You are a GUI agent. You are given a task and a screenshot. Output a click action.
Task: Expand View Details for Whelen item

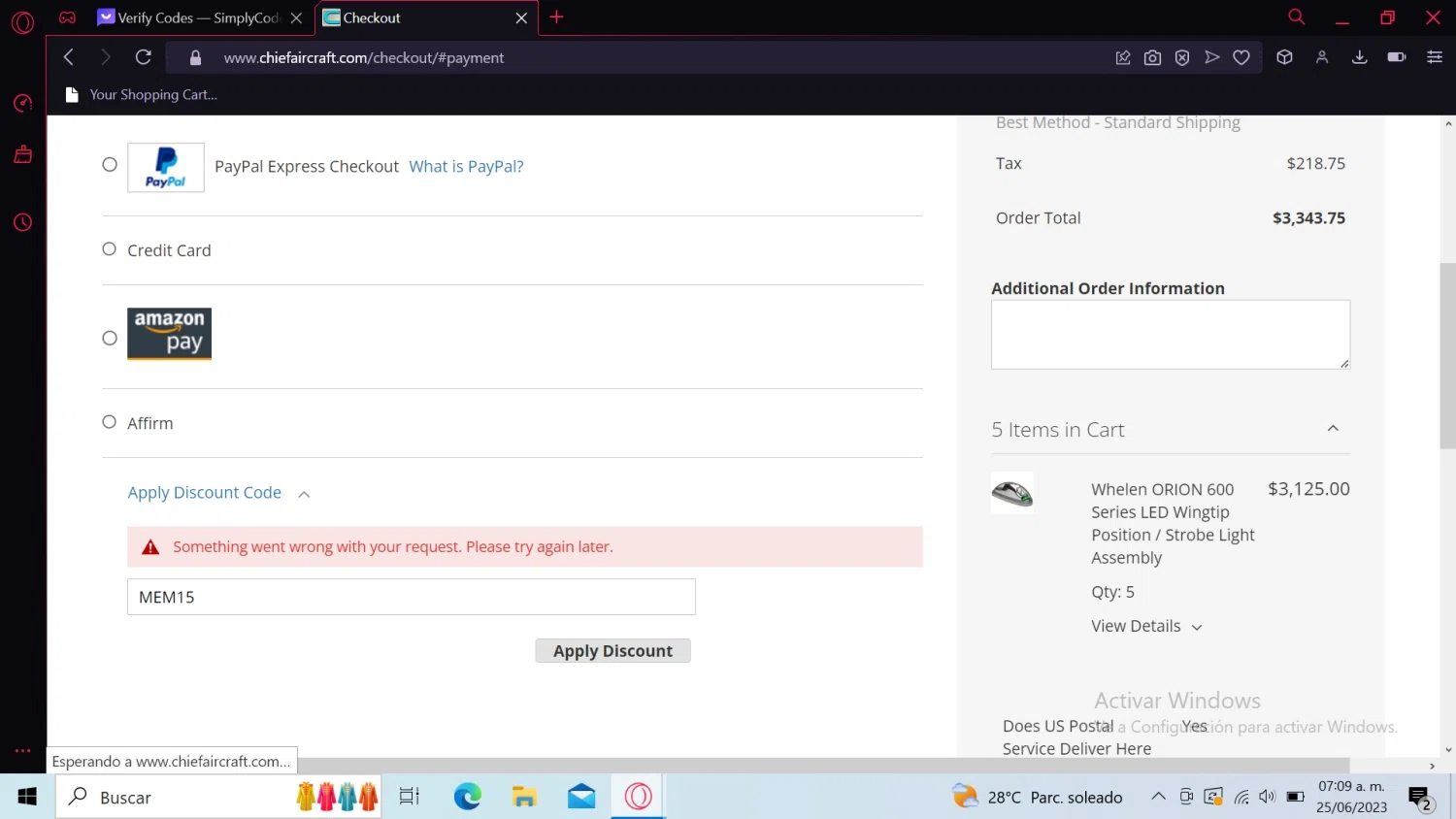pos(1146,626)
